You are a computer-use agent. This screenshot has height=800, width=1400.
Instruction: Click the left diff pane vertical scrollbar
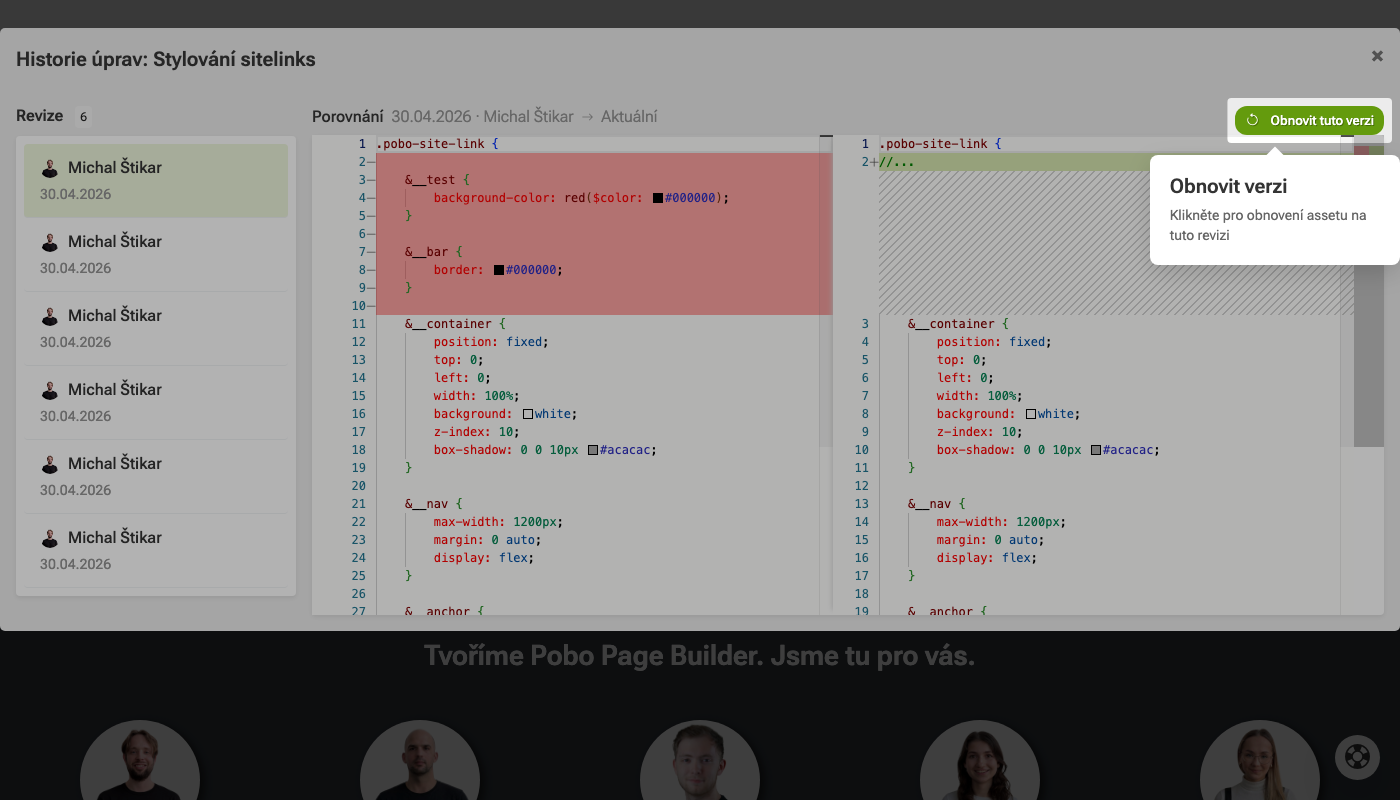825,291
